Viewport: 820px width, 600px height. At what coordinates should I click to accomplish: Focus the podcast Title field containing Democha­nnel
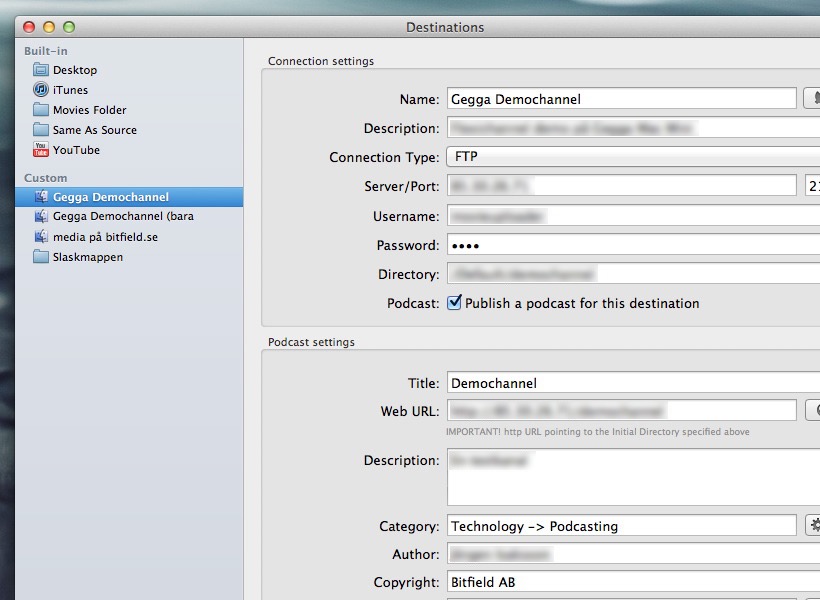pos(632,383)
